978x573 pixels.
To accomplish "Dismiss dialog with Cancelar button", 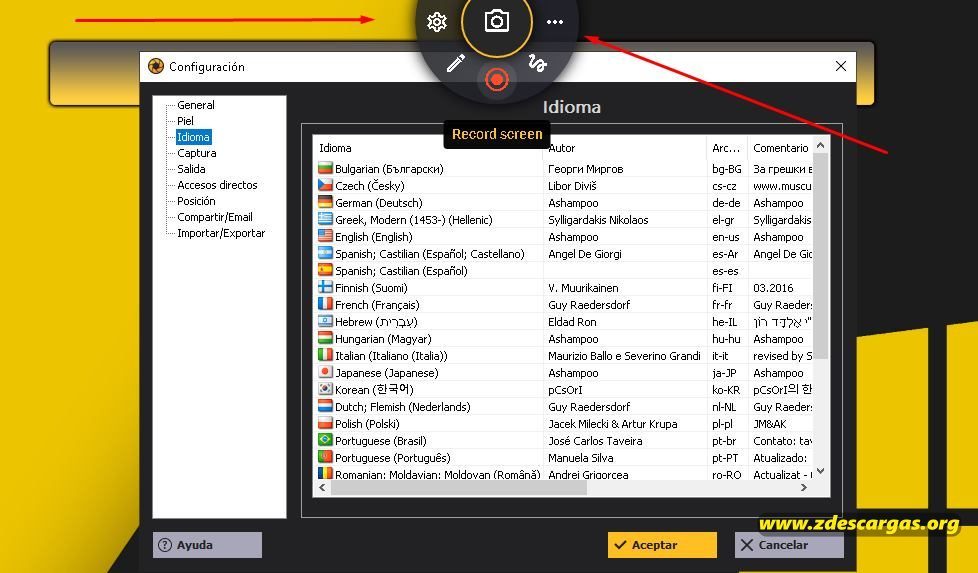I will coord(789,545).
